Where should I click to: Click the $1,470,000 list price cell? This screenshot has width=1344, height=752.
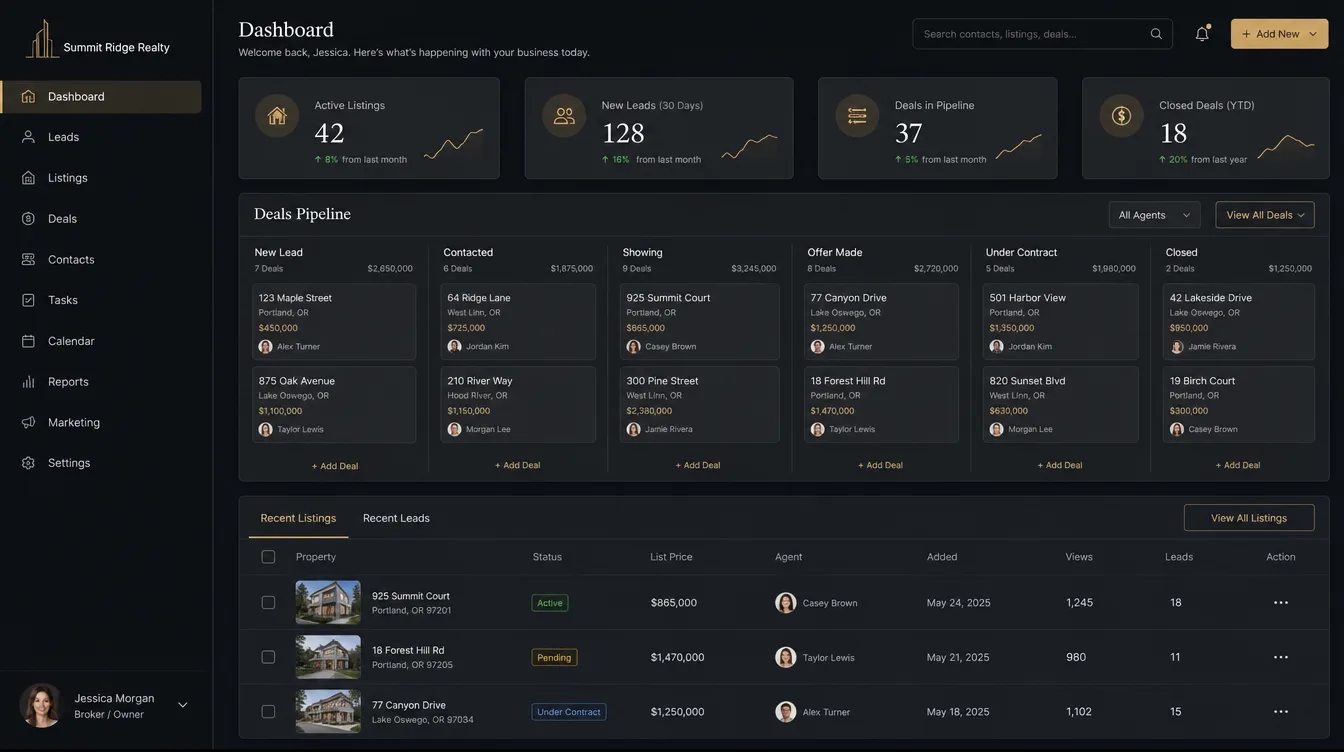pyautogui.click(x=677, y=657)
